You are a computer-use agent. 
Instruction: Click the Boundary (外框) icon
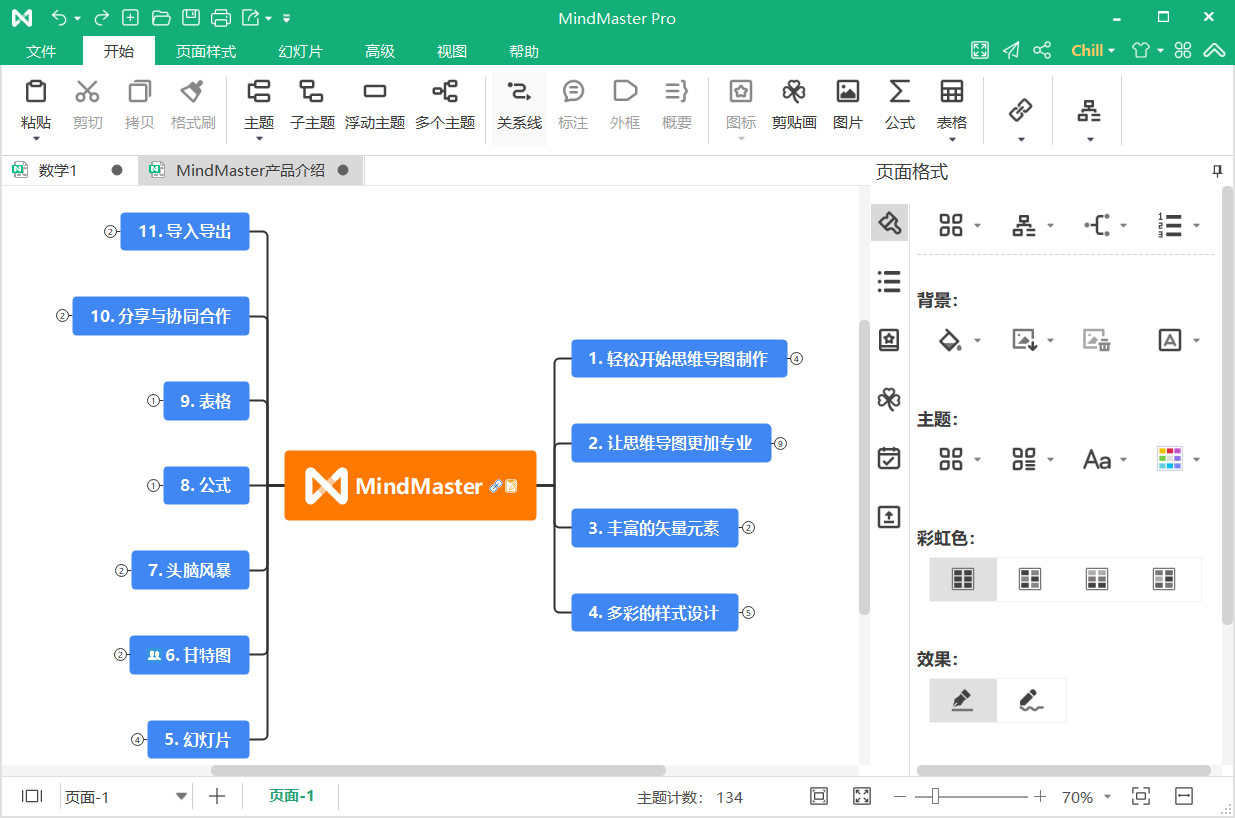625,92
